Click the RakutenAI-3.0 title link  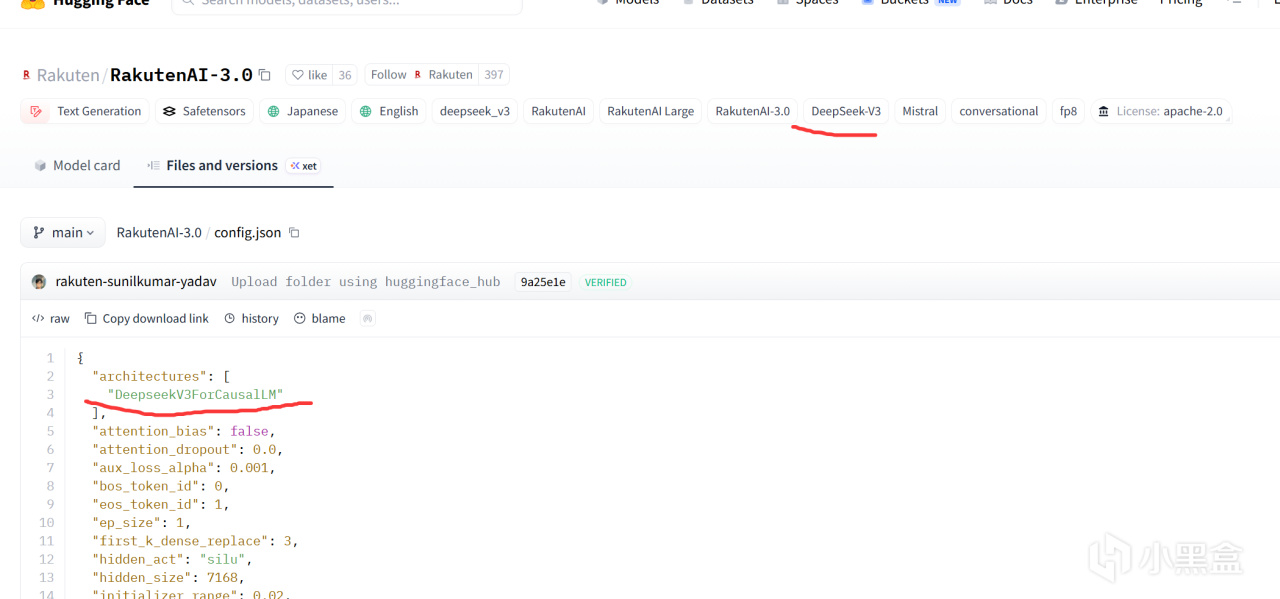click(x=181, y=75)
